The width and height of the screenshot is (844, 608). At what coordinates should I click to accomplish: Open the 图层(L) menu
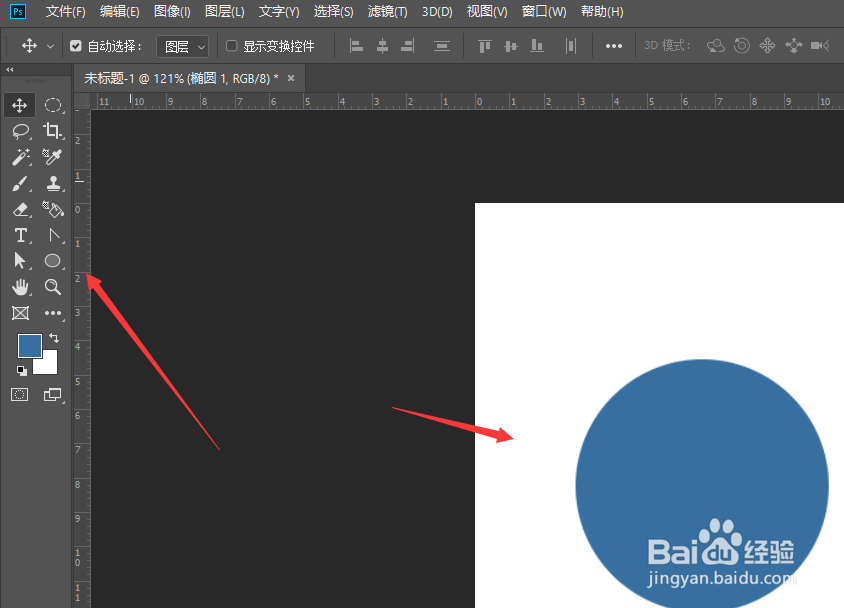pyautogui.click(x=224, y=12)
